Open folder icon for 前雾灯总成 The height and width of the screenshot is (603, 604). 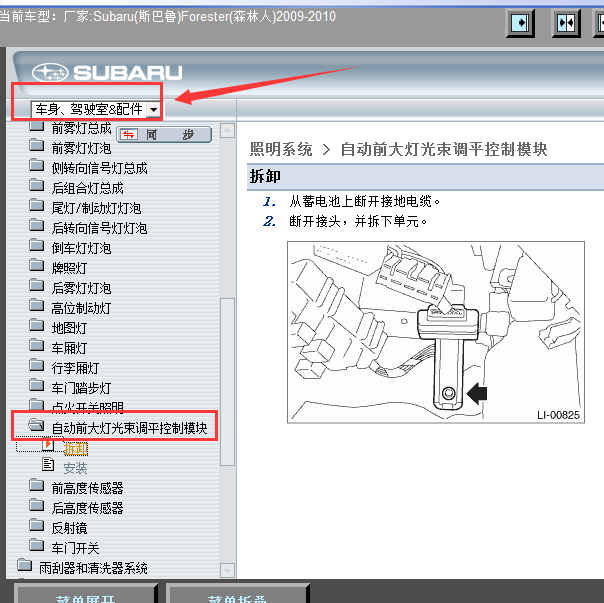[x=37, y=126]
